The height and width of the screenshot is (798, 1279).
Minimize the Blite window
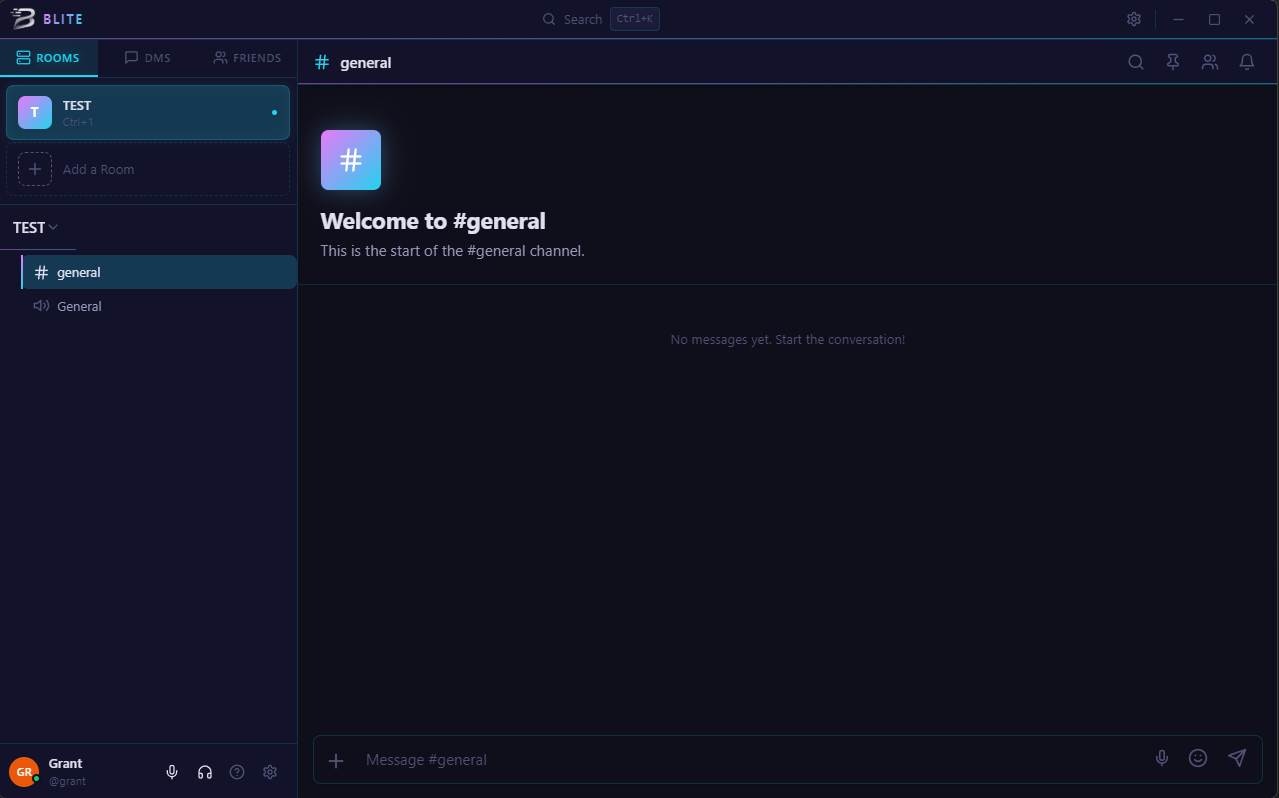click(1179, 19)
